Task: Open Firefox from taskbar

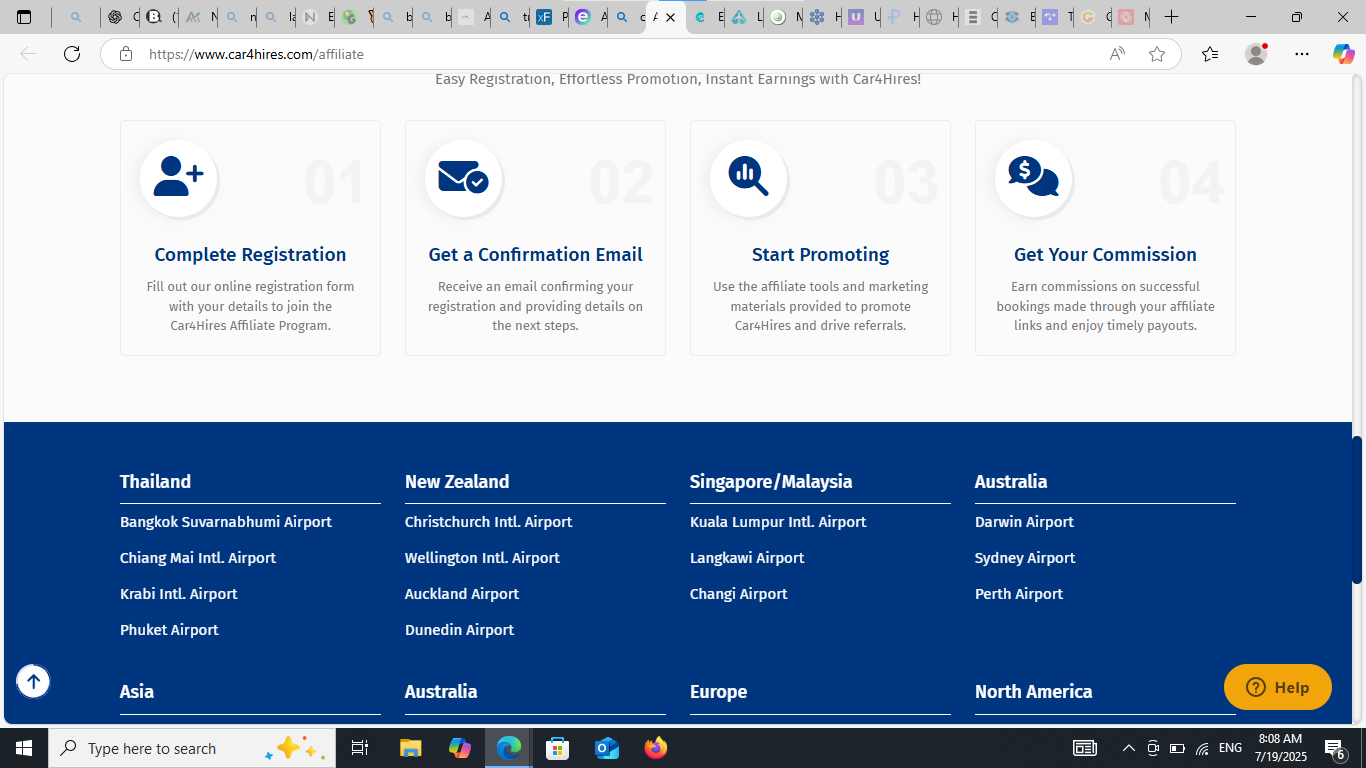Action: pos(656,748)
